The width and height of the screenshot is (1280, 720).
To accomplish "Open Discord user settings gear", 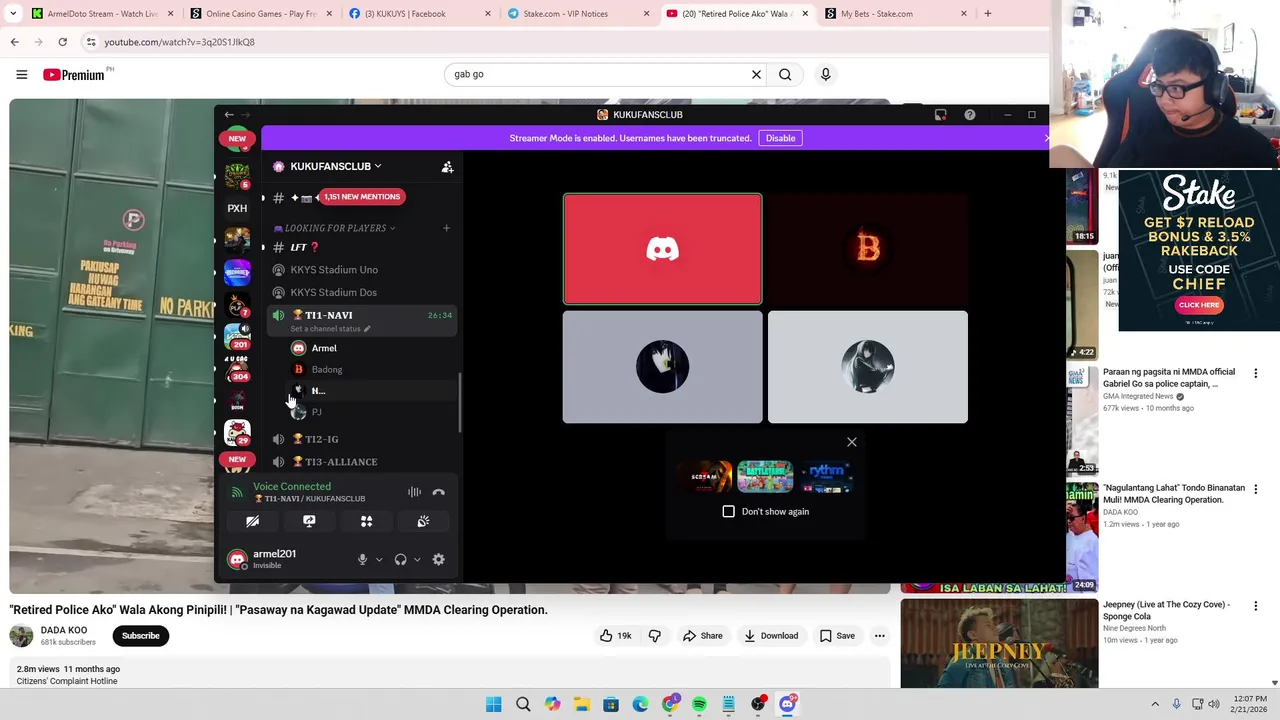I will coord(438,560).
